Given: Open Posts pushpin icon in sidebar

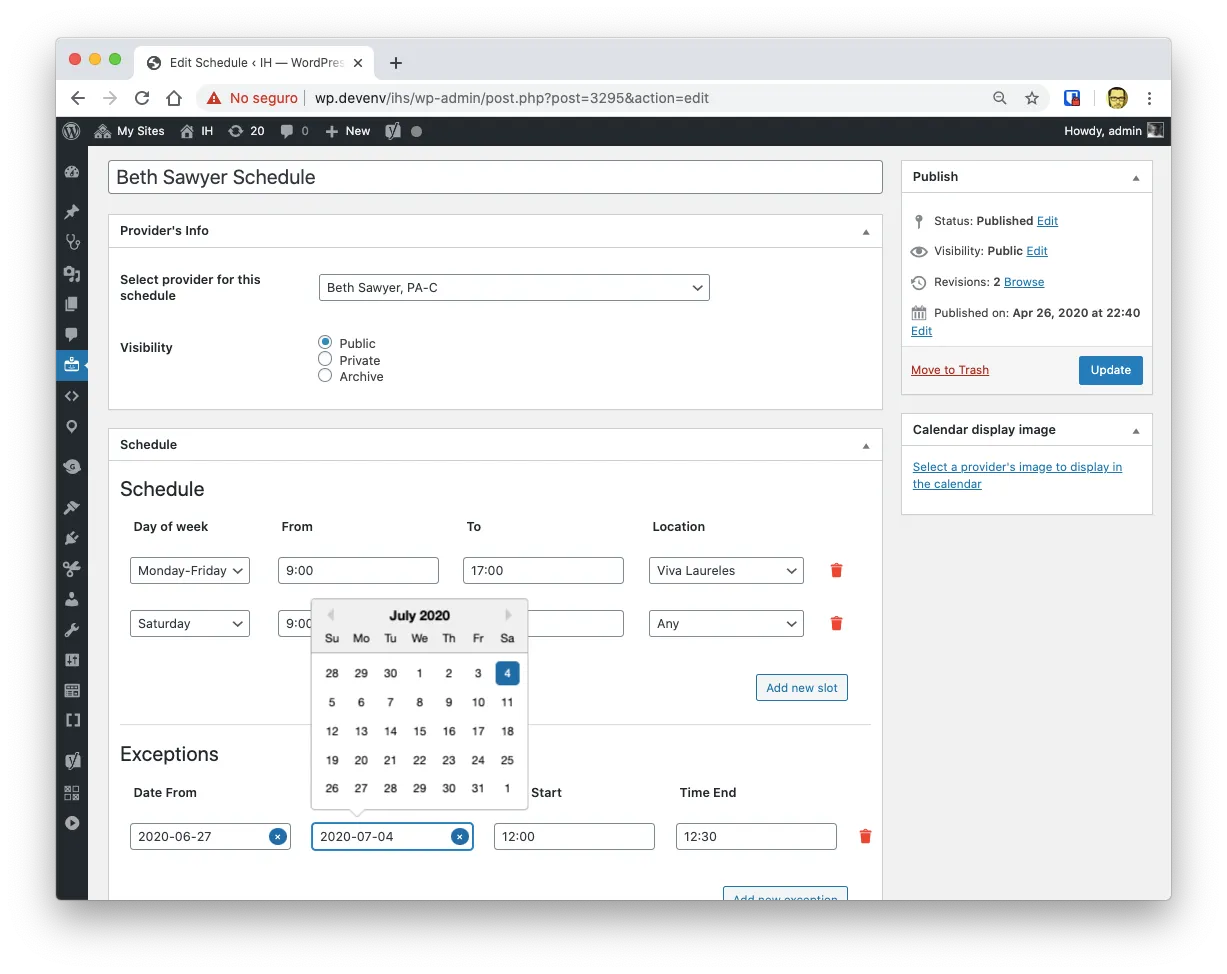Looking at the screenshot, I should point(71,212).
